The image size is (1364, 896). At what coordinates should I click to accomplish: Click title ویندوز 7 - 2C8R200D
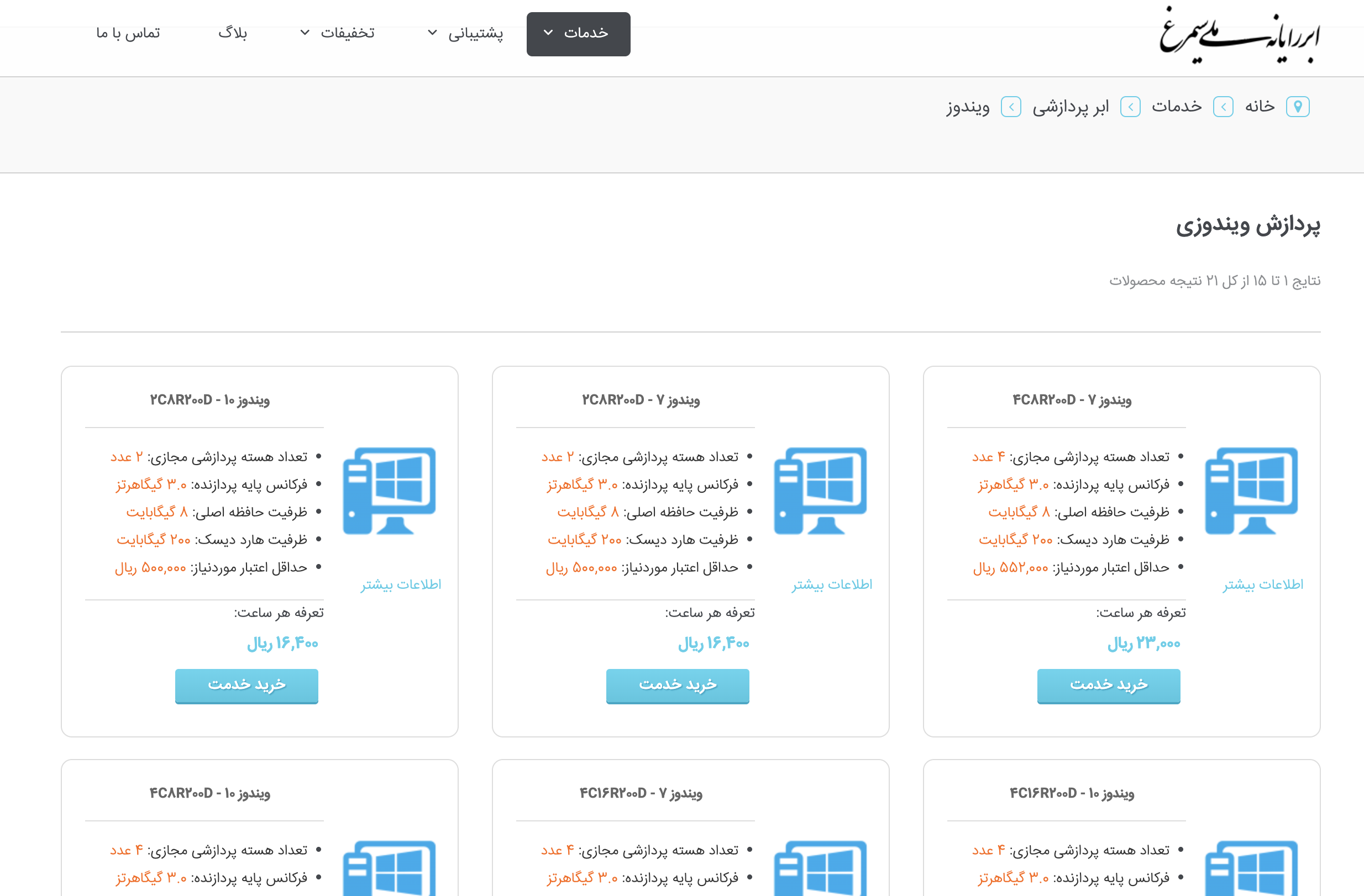pyautogui.click(x=641, y=400)
